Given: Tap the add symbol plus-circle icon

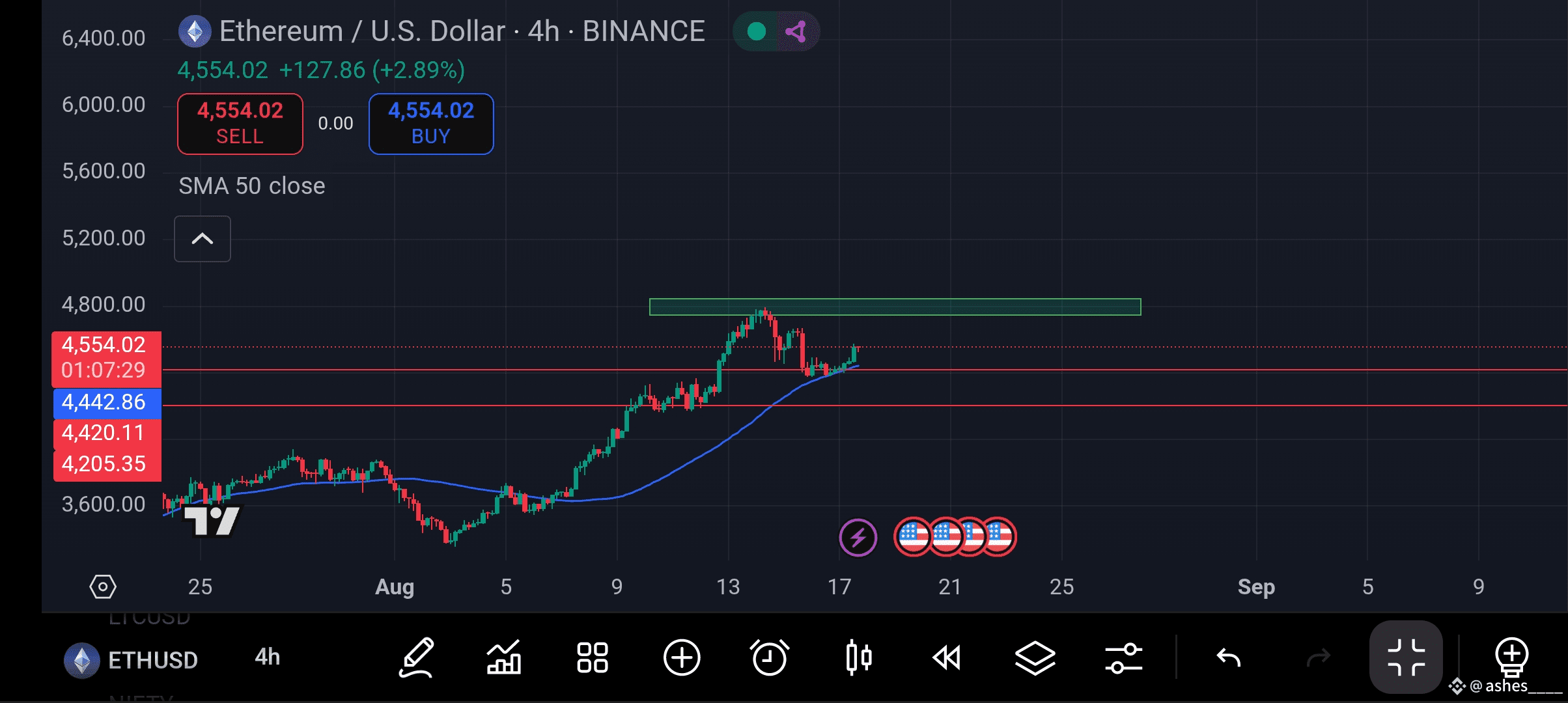Looking at the screenshot, I should click(x=682, y=657).
